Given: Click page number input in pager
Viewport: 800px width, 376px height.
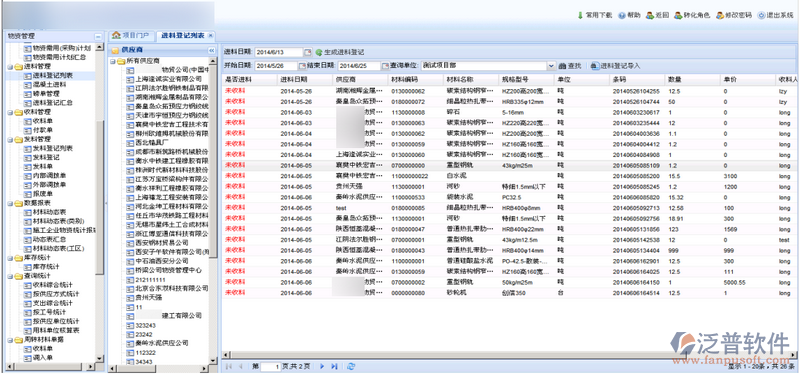Looking at the screenshot, I should 270,366.
